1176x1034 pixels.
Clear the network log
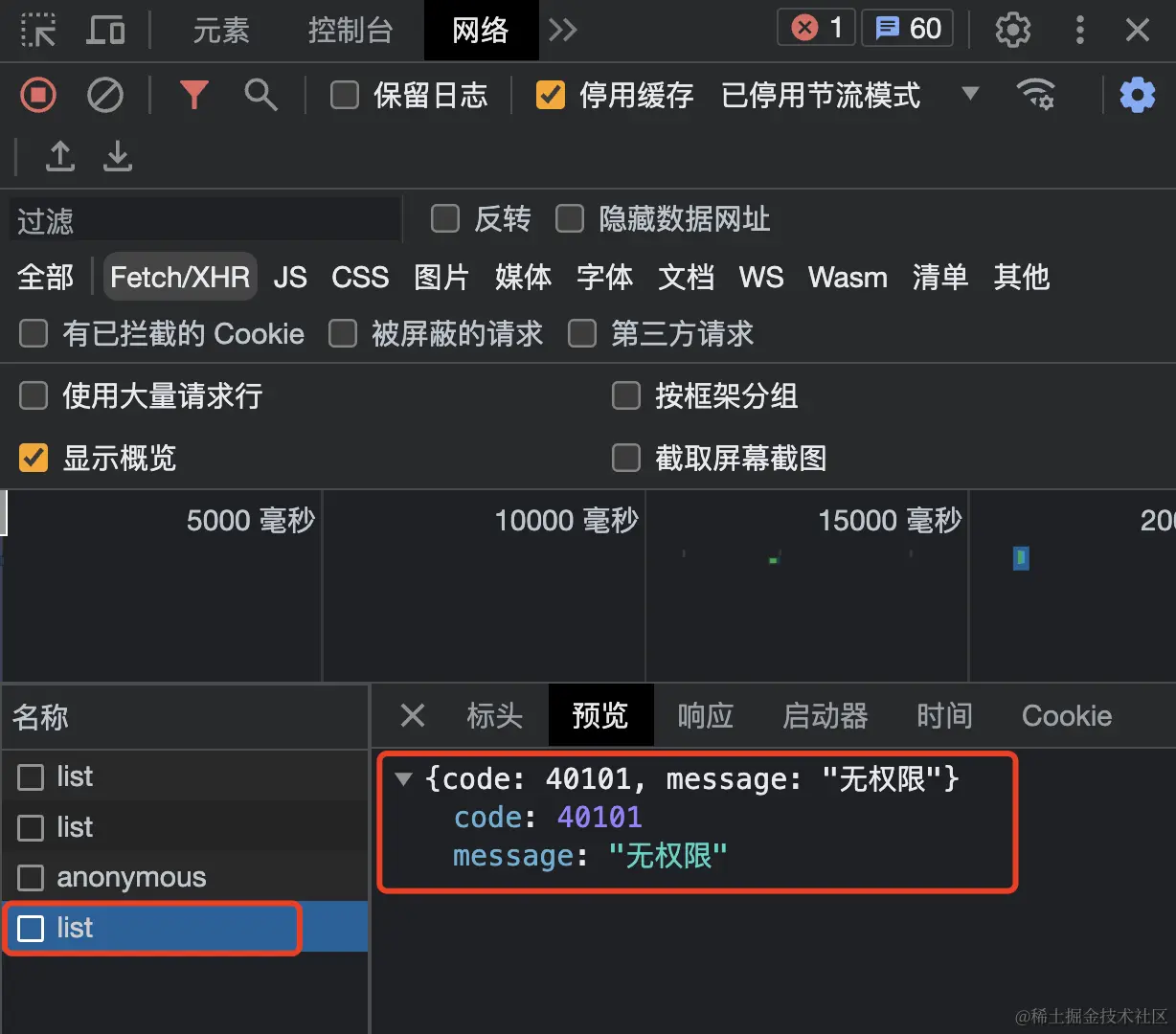pyautogui.click(x=105, y=95)
